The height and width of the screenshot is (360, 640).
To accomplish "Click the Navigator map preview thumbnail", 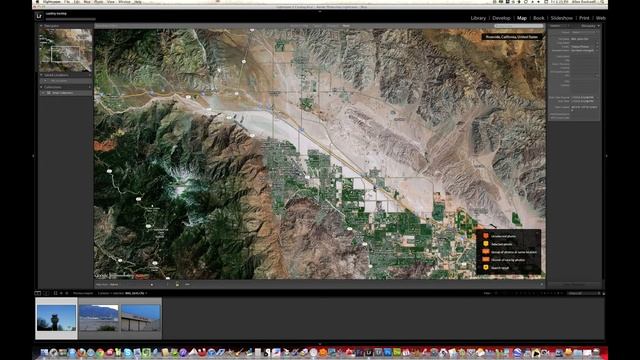I will 65,50.
